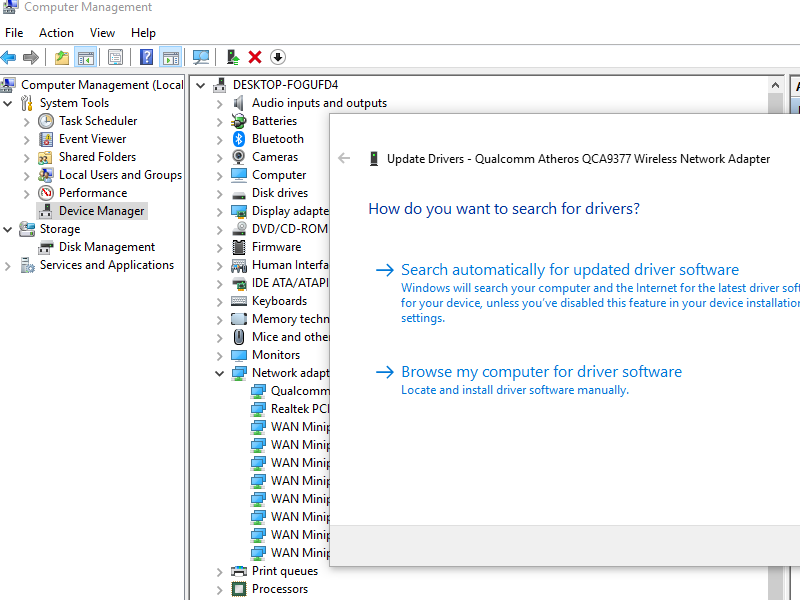Collapse the DESKTOP-FOGUFD4 root node
800x600 pixels.
pos(201,85)
